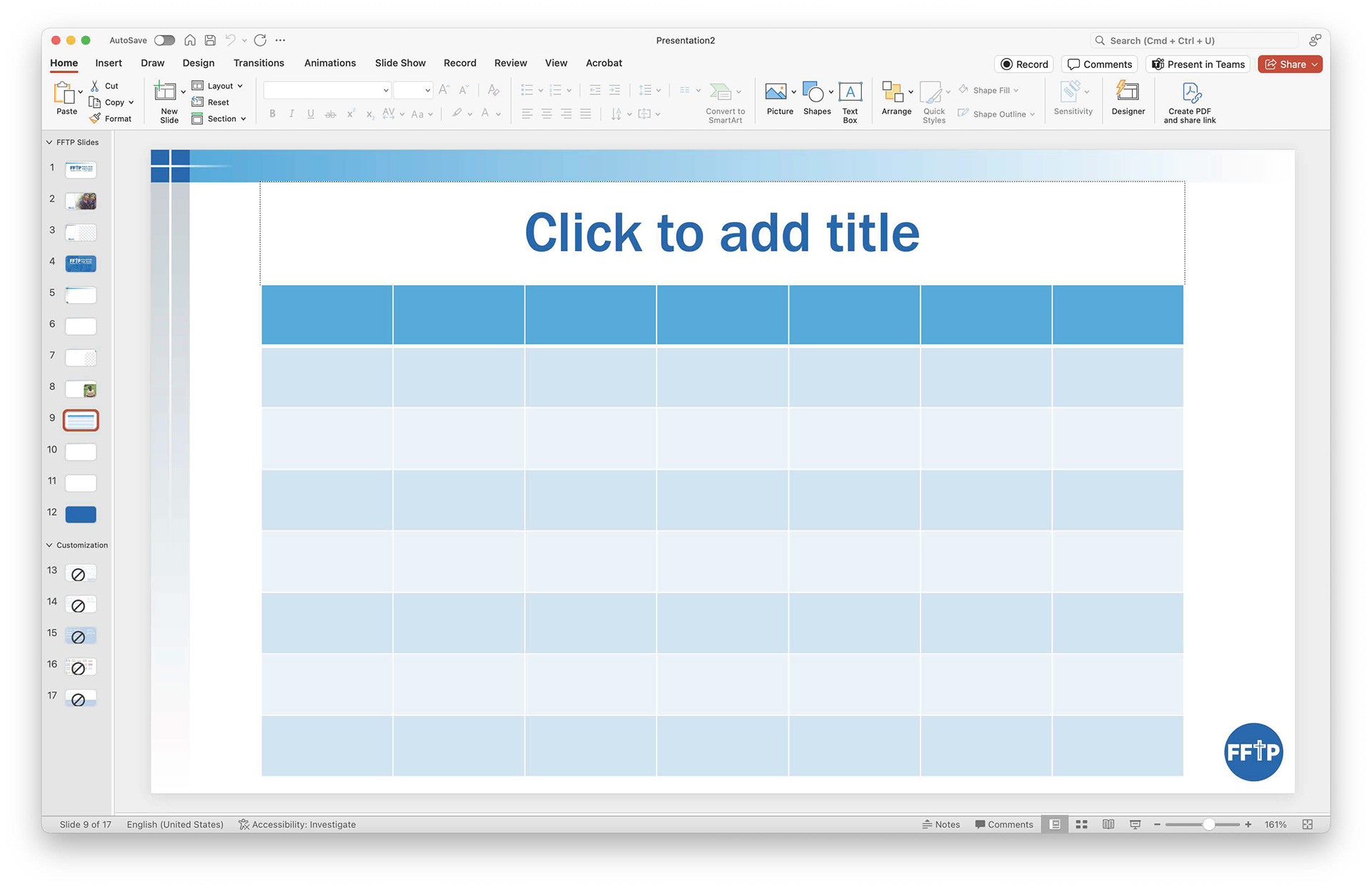Open the Transitions tab
The width and height of the screenshot is (1372, 888).
259,63
